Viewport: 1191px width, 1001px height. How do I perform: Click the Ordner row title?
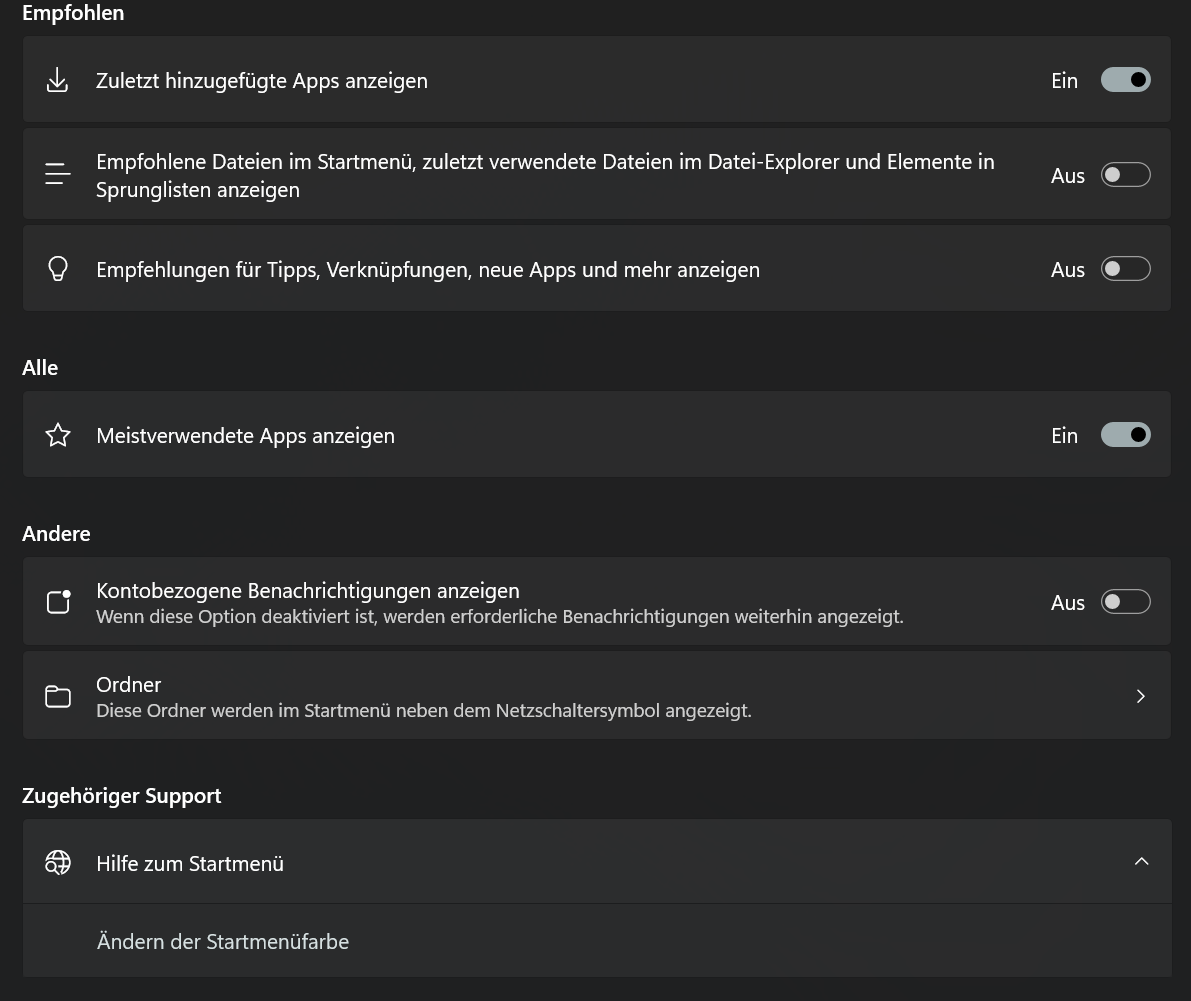(129, 685)
